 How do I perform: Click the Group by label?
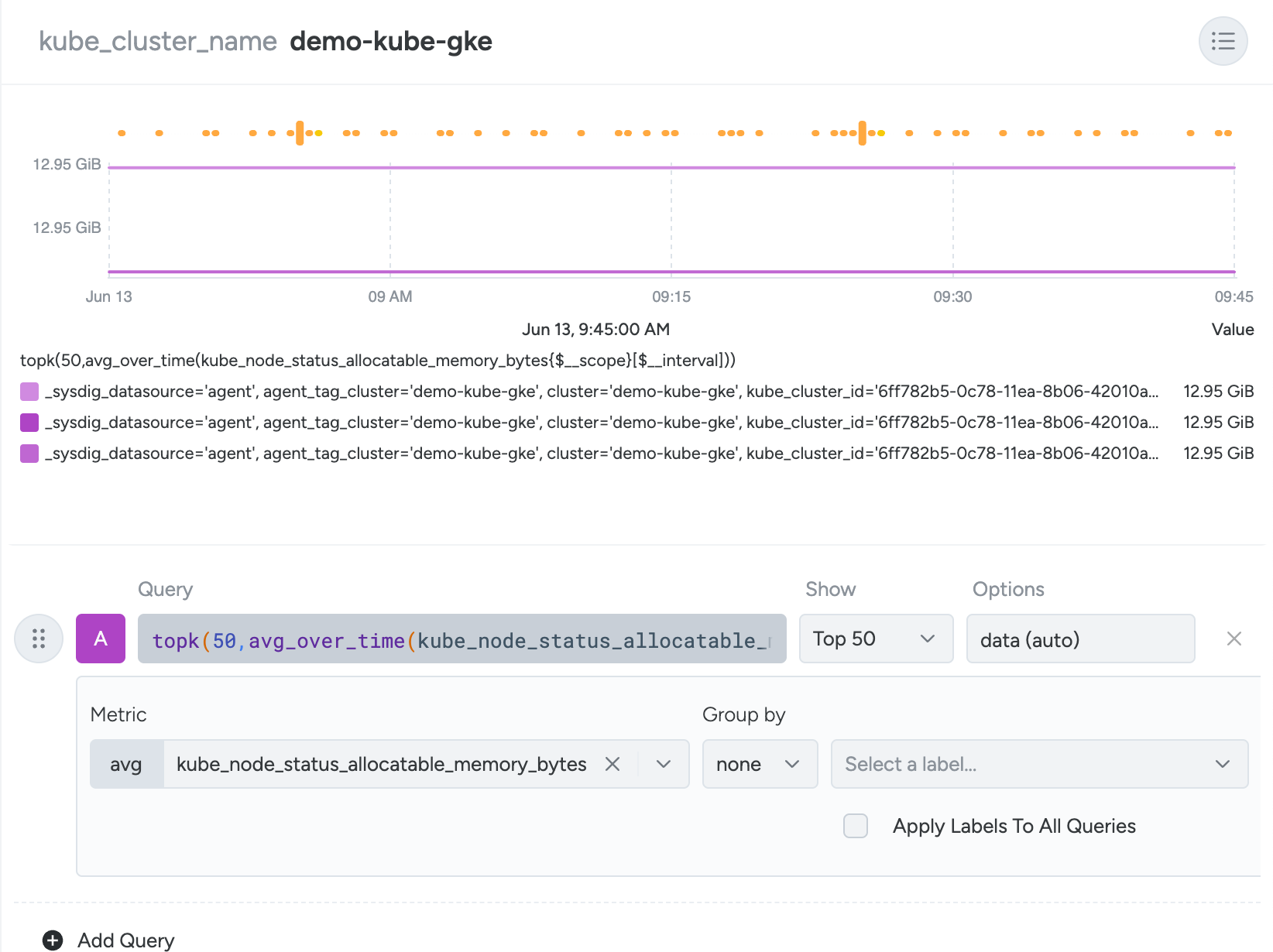pyautogui.click(x=743, y=715)
